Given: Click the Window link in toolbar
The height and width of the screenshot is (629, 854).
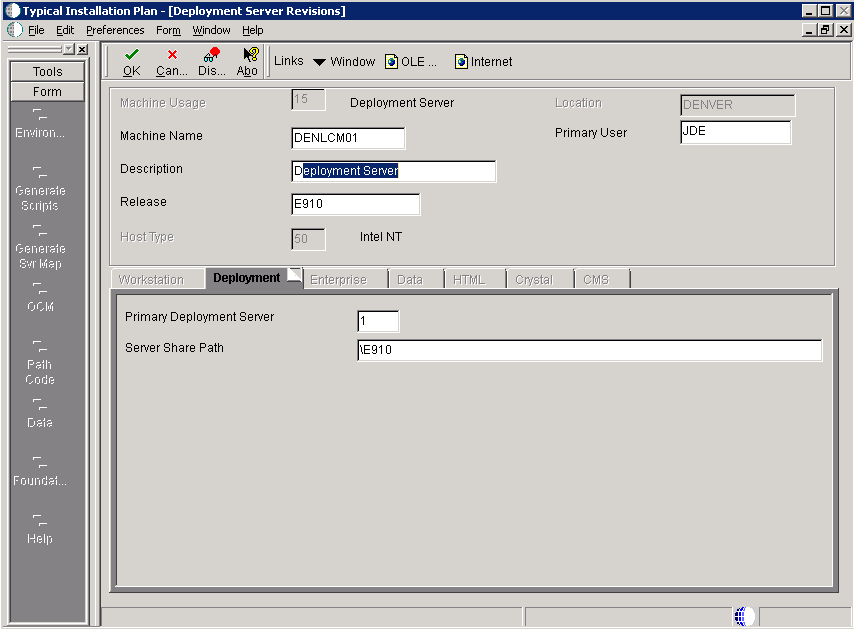Looking at the screenshot, I should (353, 62).
